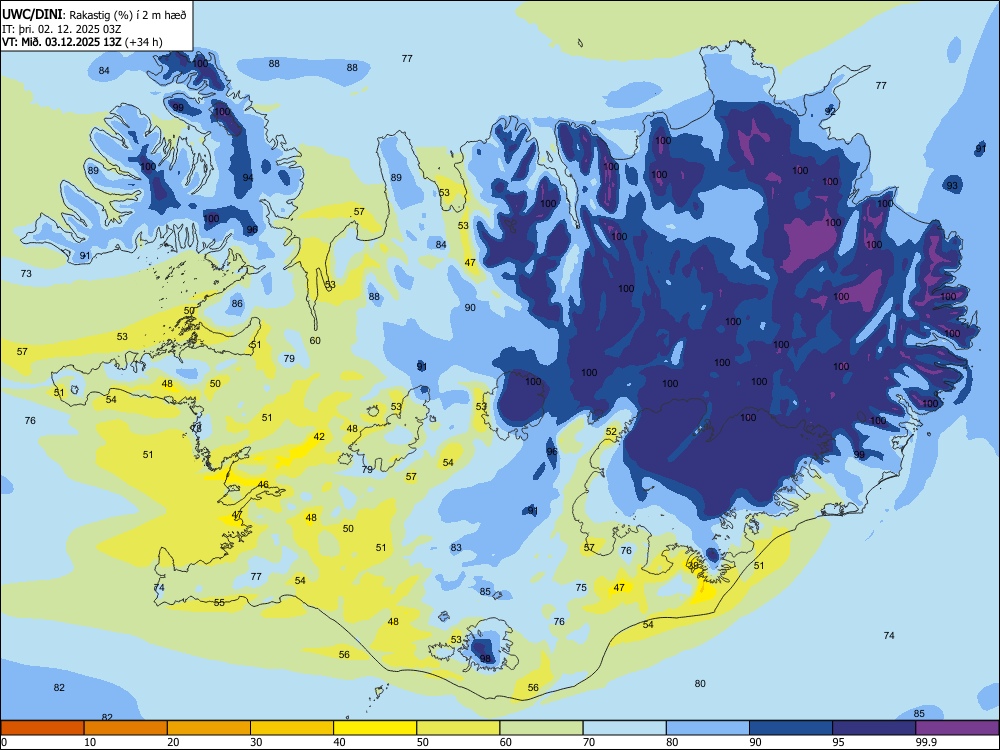Click the medium blue 80–90 legend swatch
The image size is (1000, 750).
tap(708, 728)
